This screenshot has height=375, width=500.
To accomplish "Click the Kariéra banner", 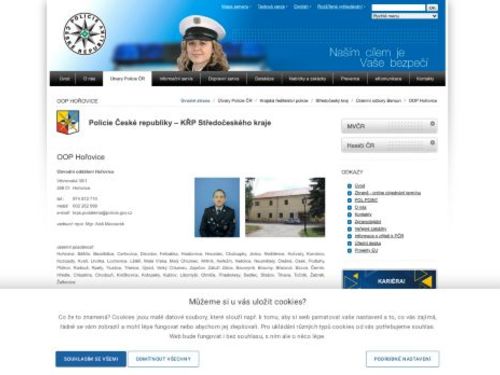I will [x=389, y=279].
